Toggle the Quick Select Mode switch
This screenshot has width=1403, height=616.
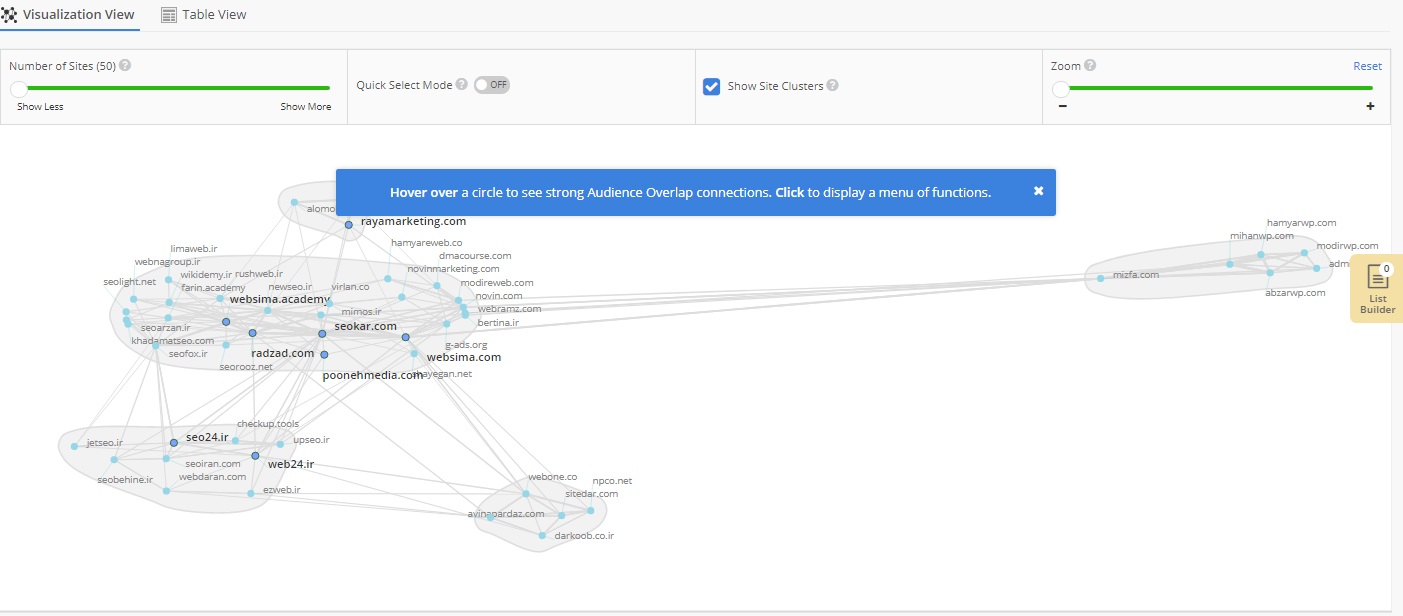492,85
